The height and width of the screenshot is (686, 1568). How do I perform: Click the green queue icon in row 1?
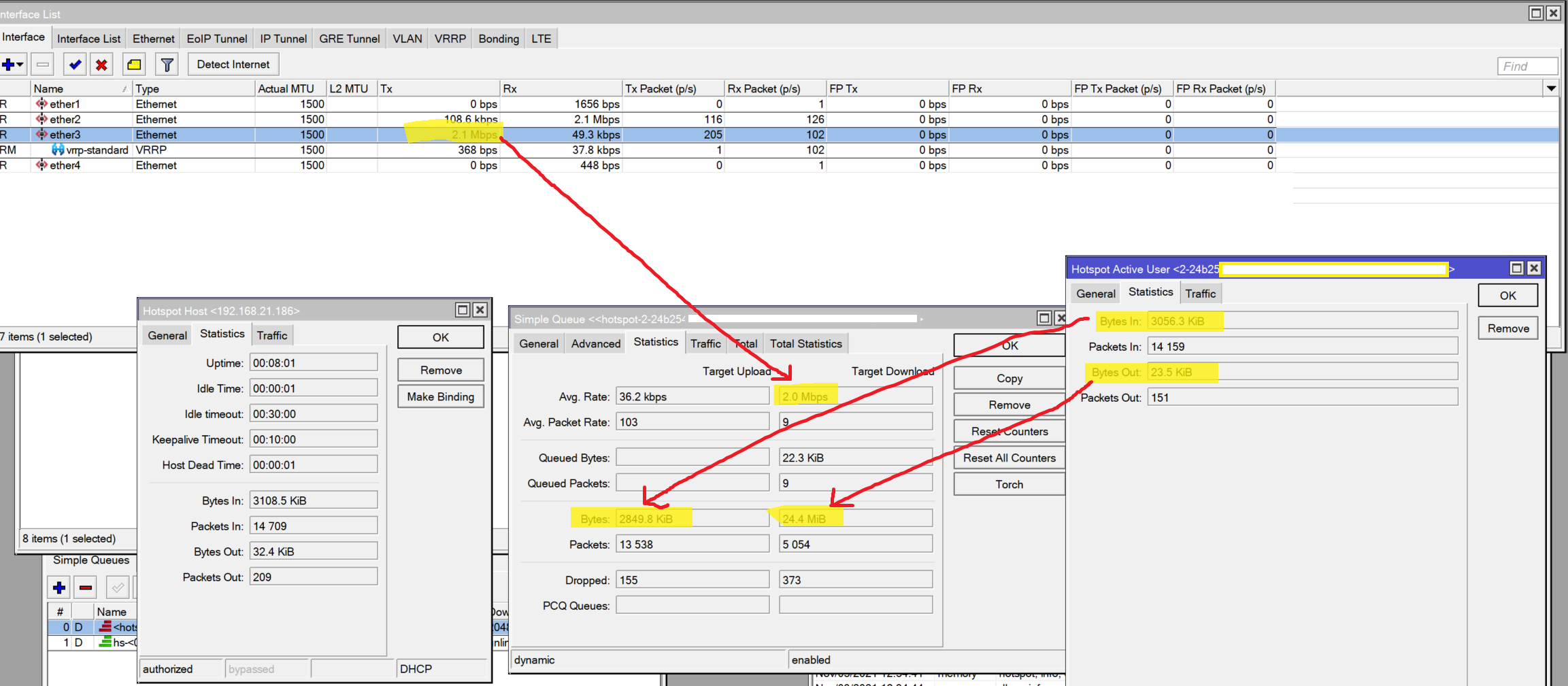[x=105, y=642]
